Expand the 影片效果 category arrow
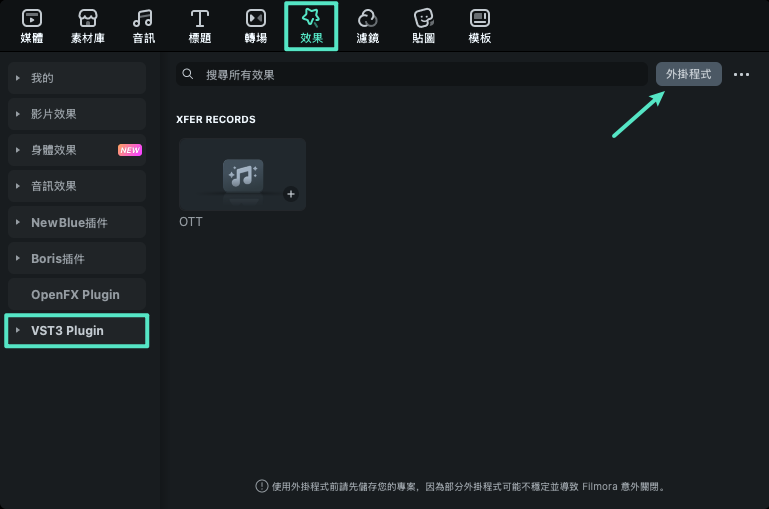This screenshot has width=769, height=509. 18,114
